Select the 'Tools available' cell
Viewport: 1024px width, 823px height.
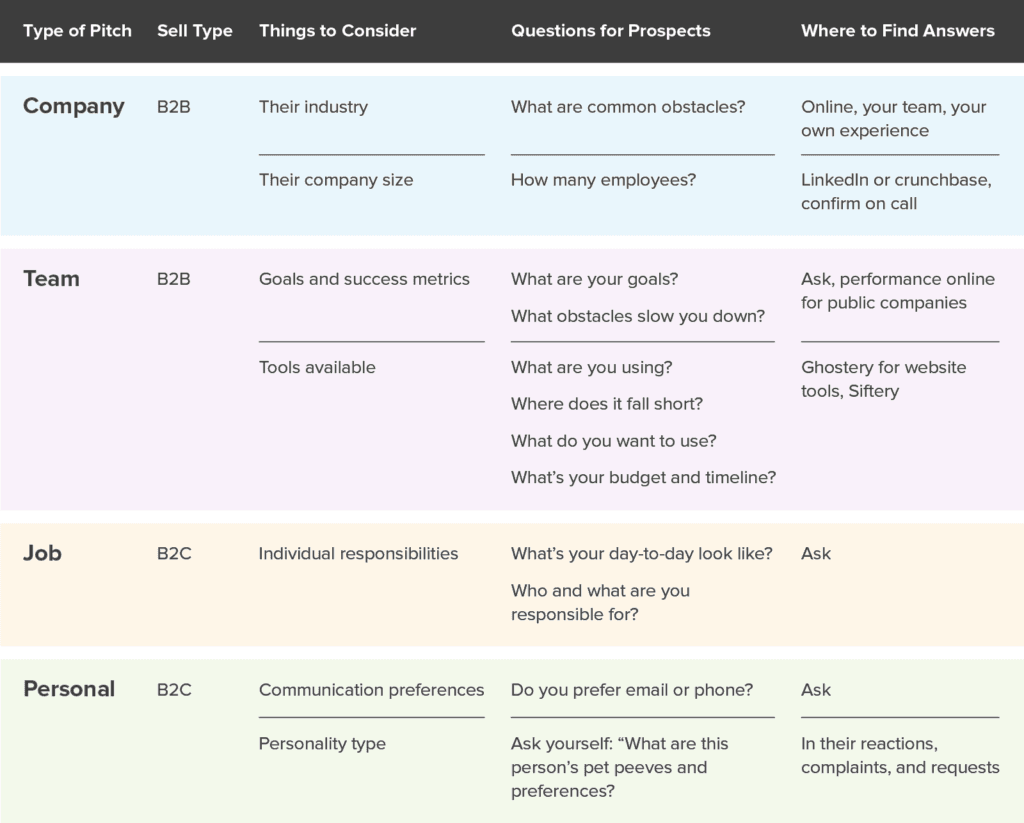click(317, 367)
